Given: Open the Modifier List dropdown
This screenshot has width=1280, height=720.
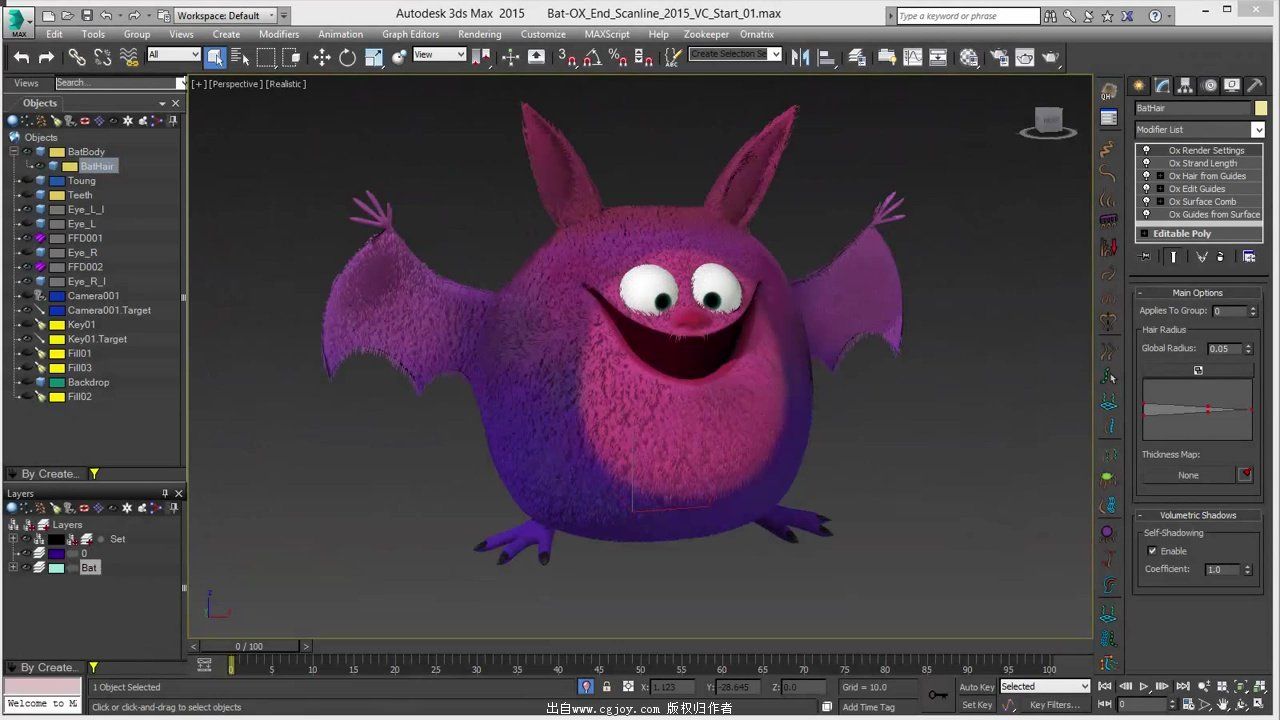Looking at the screenshot, I should click(x=1199, y=130).
